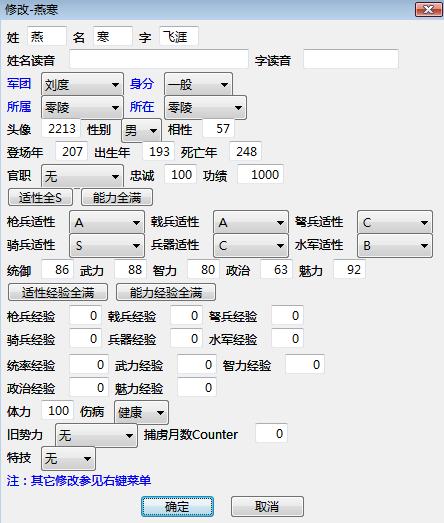Click the 捕虏月数Counter input field
This screenshot has height=523, width=444.
tap(271, 433)
